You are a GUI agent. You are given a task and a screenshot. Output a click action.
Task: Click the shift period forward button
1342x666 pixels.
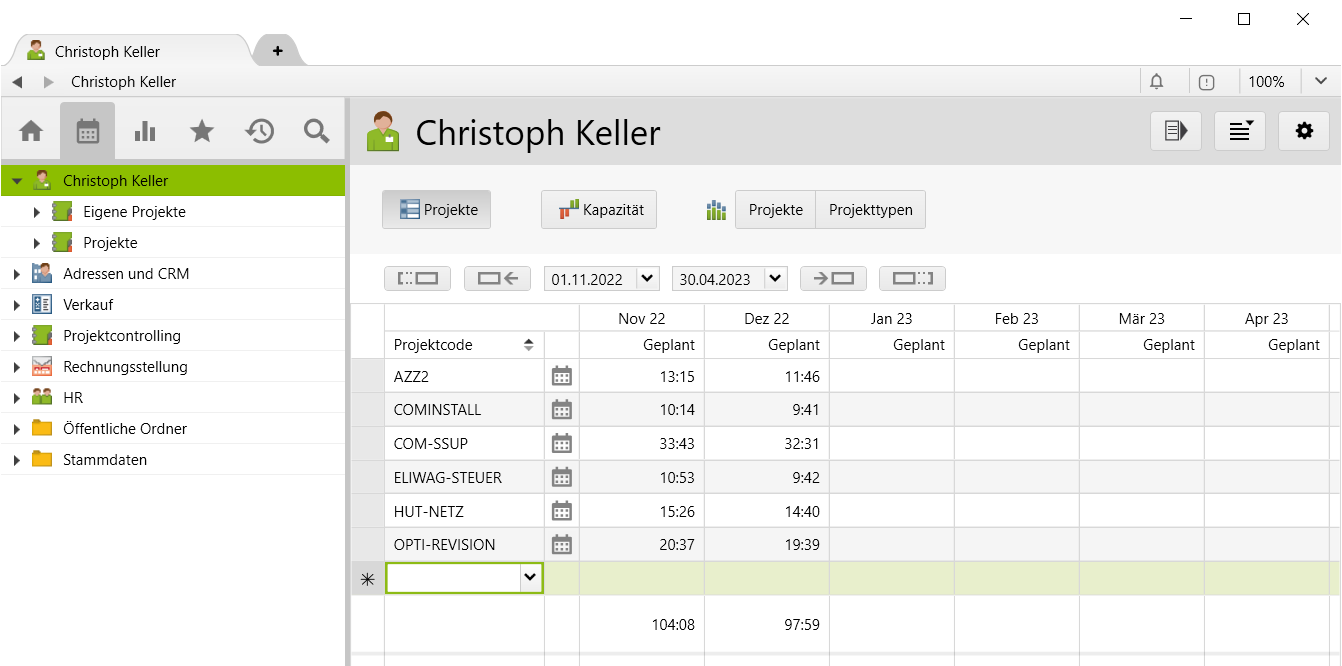[833, 278]
